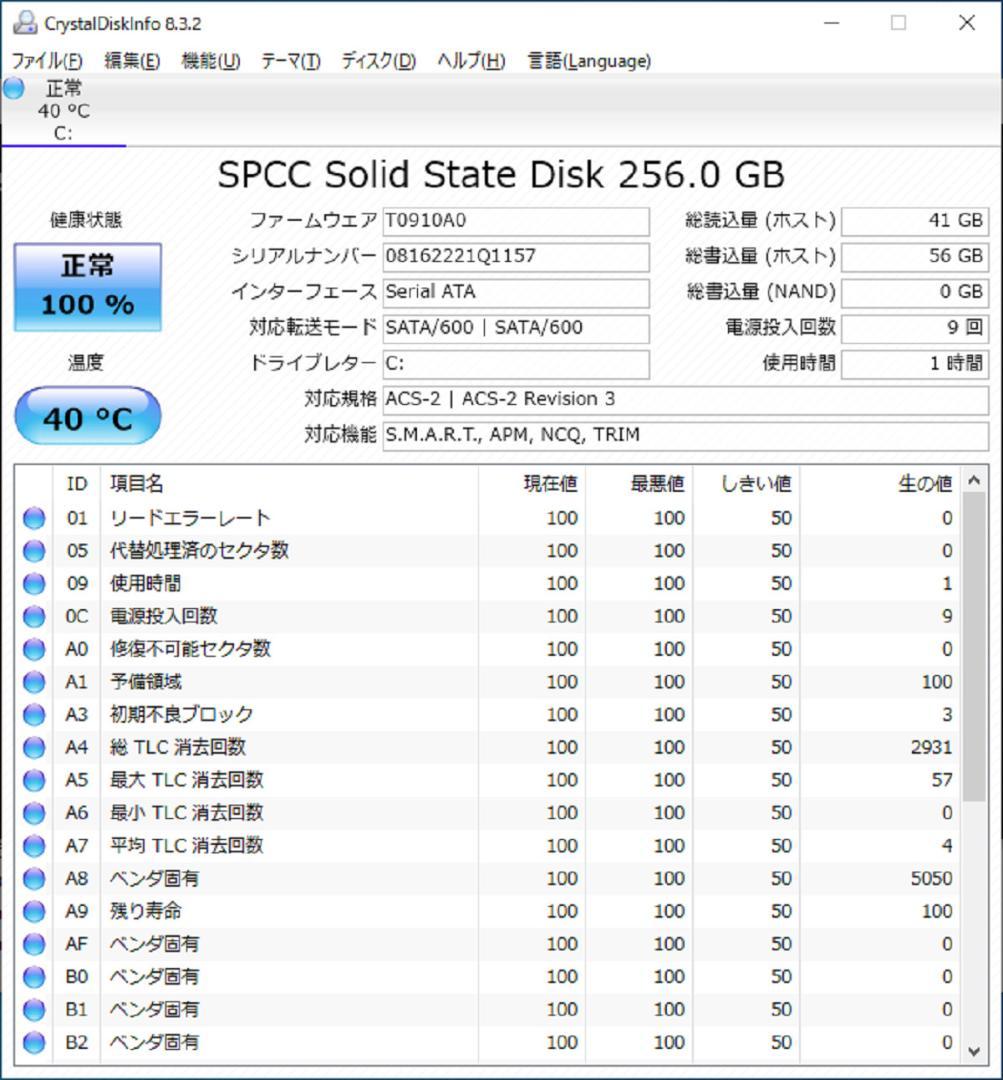The height and width of the screenshot is (1080, 1003).
Task: Click the serial number field 08162221Q1157
Action: (516, 257)
